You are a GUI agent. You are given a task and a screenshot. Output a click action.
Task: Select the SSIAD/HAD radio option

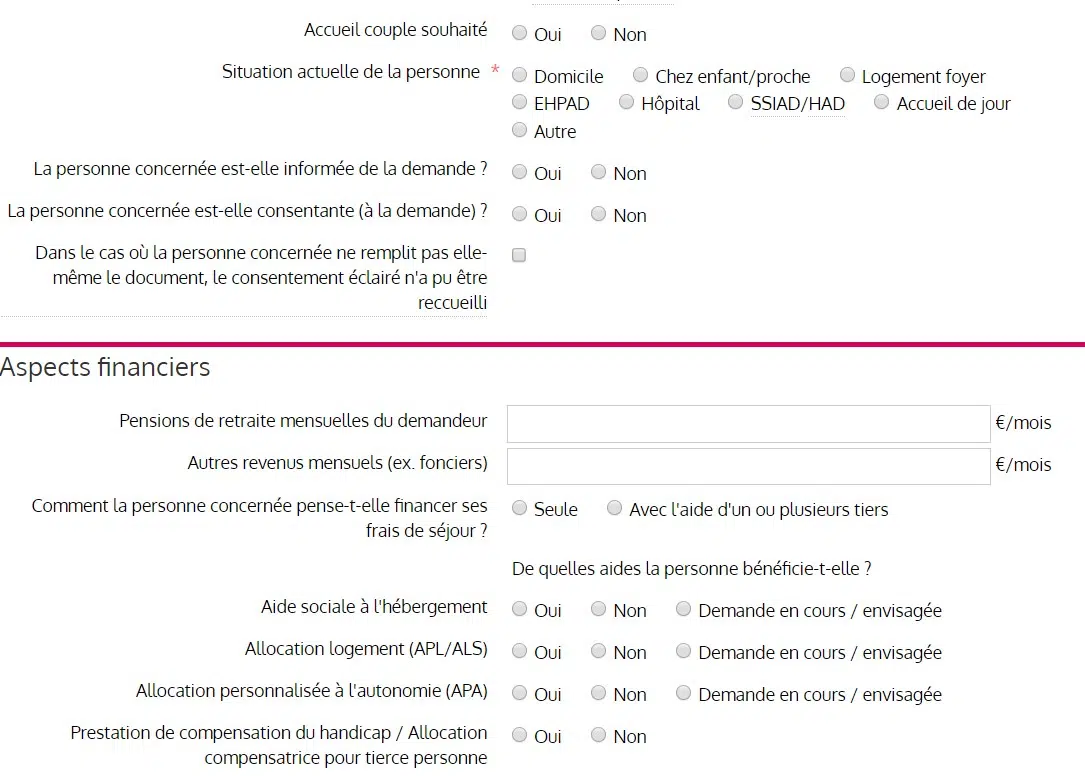[x=736, y=102]
